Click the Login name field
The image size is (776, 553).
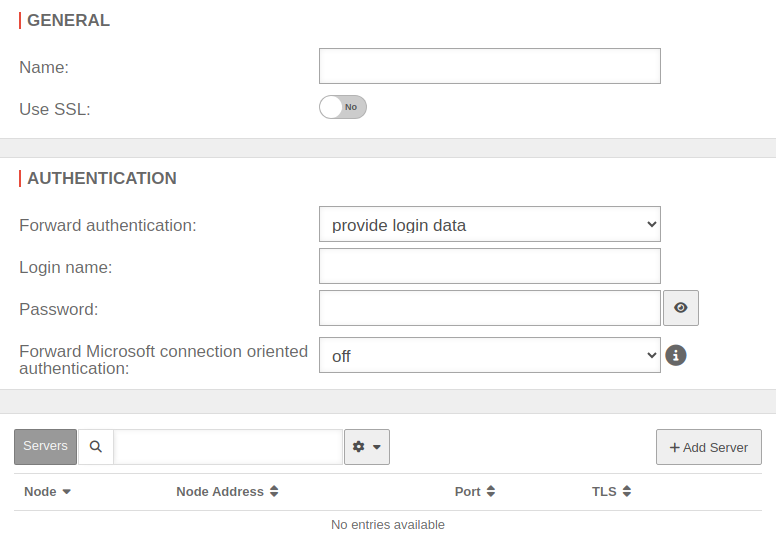pyautogui.click(x=490, y=266)
